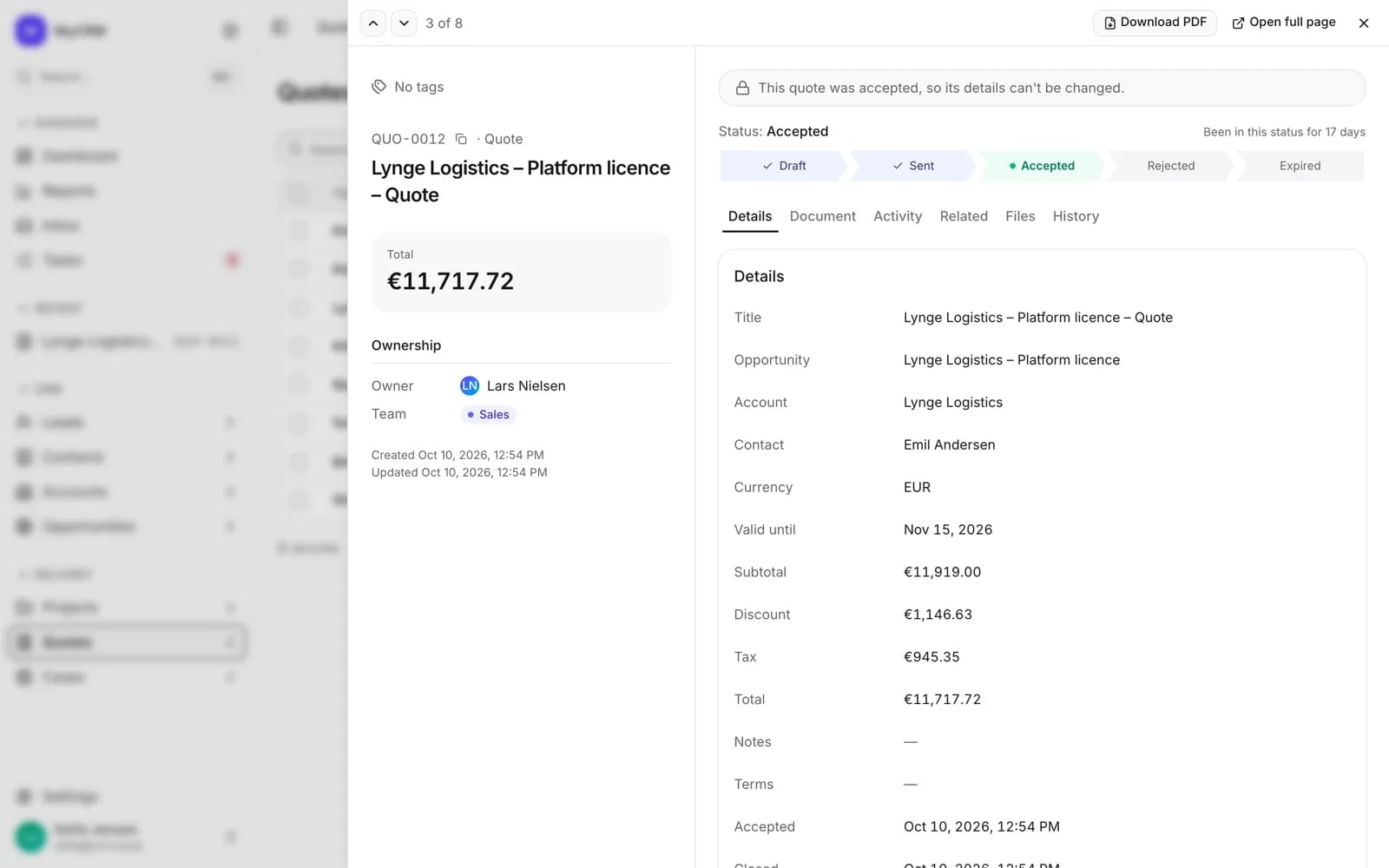Viewport: 1389px width, 868px height.
Task: Select the Draft status stage
Action: tap(783, 166)
